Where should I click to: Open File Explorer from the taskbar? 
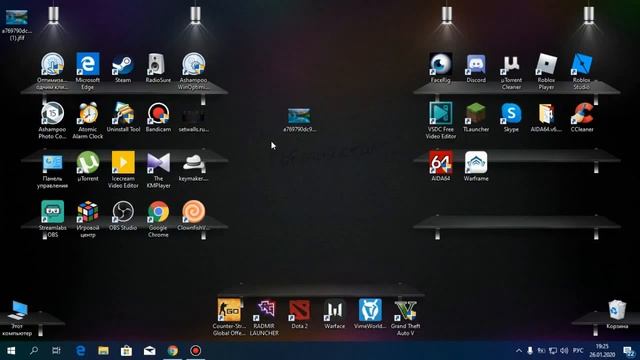pos(103,351)
